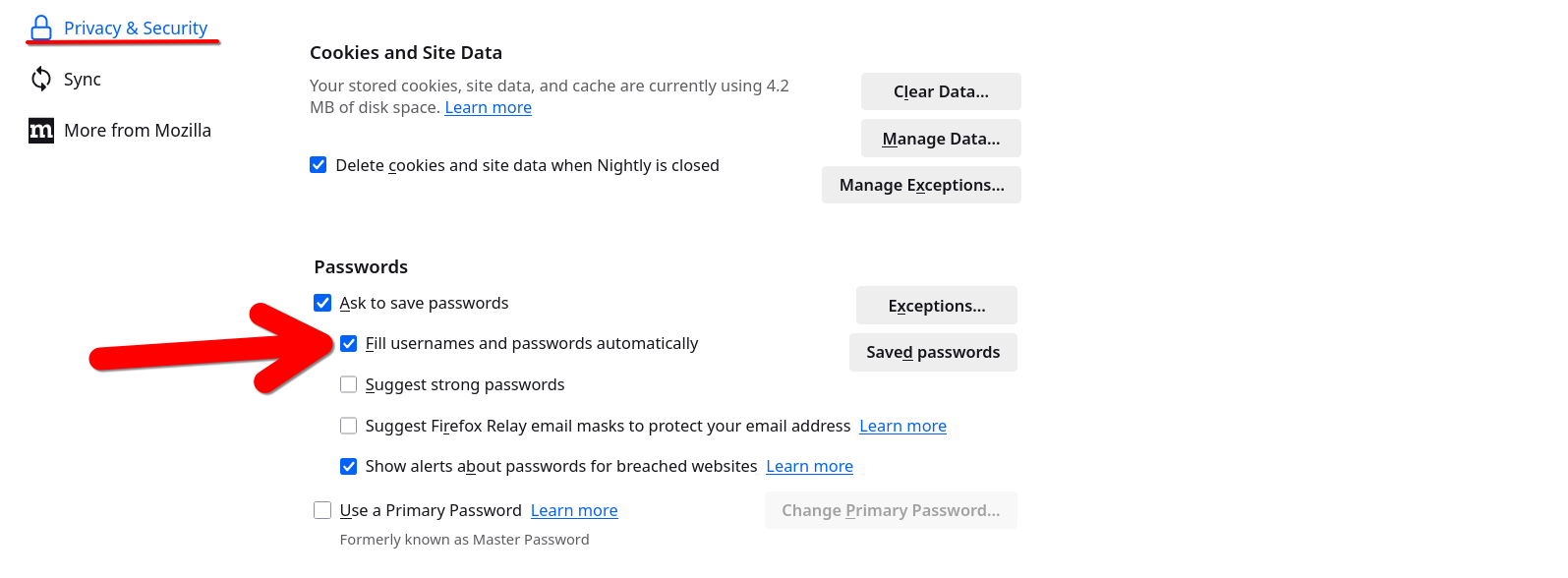
Task: Disable Fill usernames and passwords automatically
Action: tap(349, 343)
